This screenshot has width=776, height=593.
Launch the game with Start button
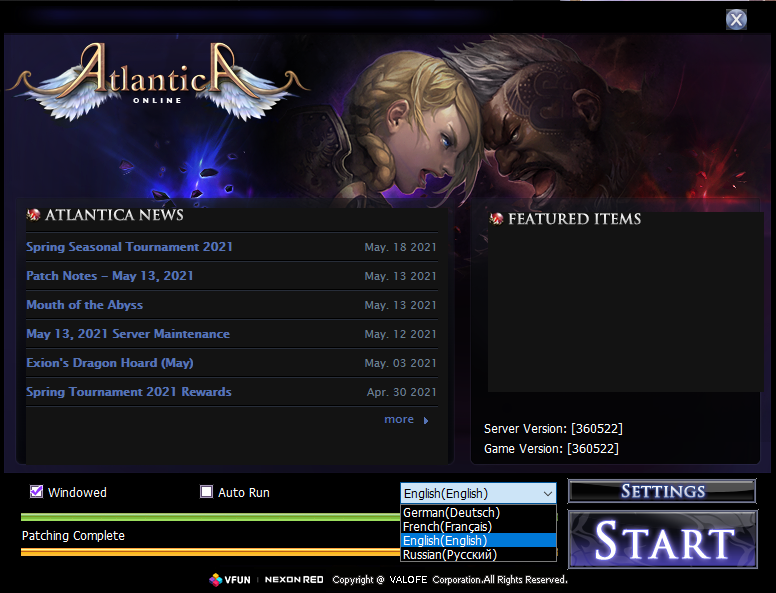click(663, 540)
